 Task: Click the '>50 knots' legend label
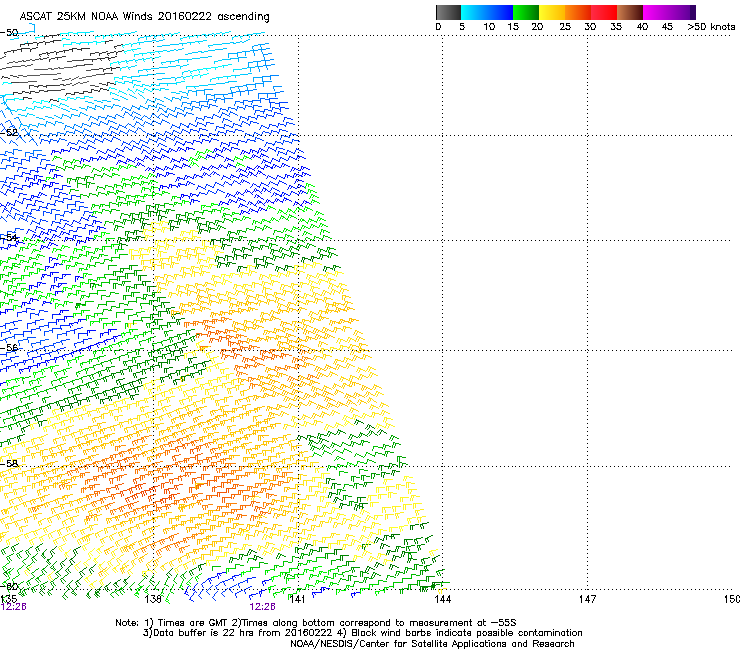pyautogui.click(x=711, y=27)
